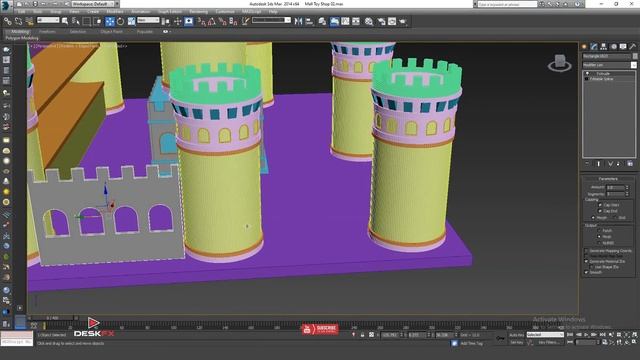The height and width of the screenshot is (360, 640).
Task: Open the Modifier List dropdown
Action: click(x=609, y=65)
